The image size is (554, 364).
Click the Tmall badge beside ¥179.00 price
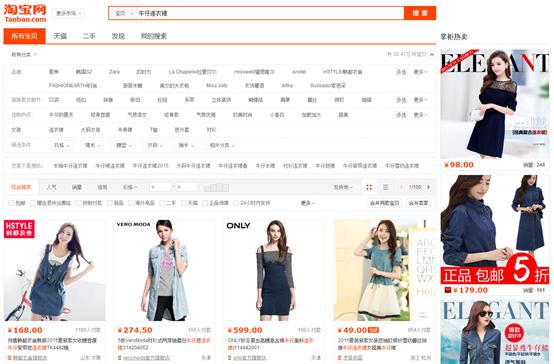(448, 290)
